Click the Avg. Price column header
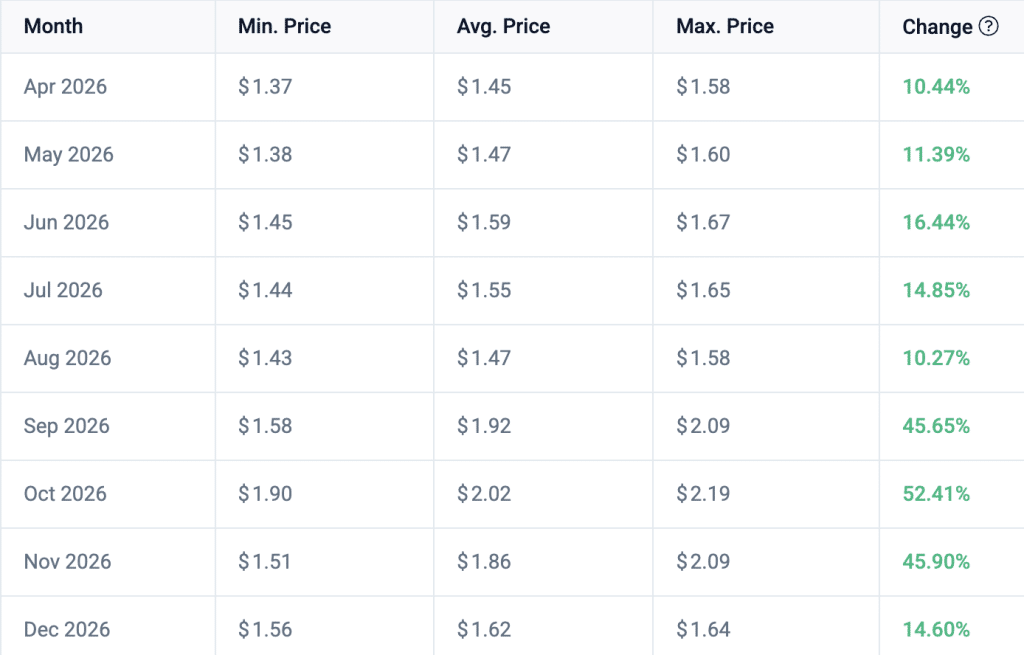This screenshot has width=1024, height=655. coord(503,27)
